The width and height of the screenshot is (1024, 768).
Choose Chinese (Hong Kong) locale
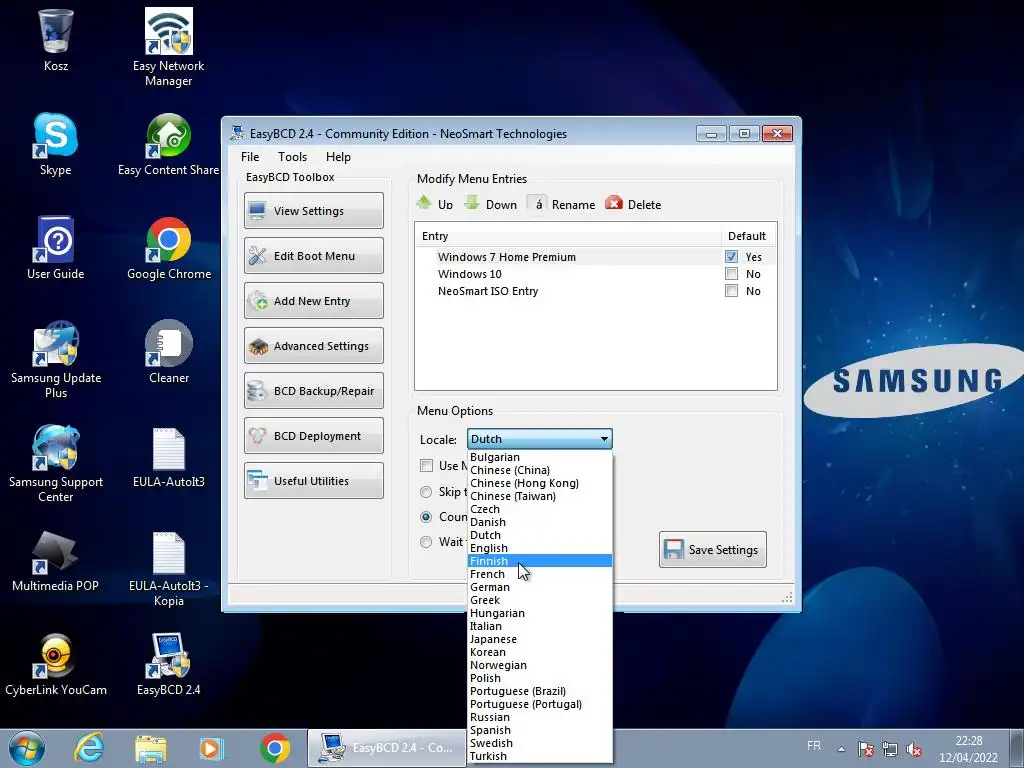[539, 483]
